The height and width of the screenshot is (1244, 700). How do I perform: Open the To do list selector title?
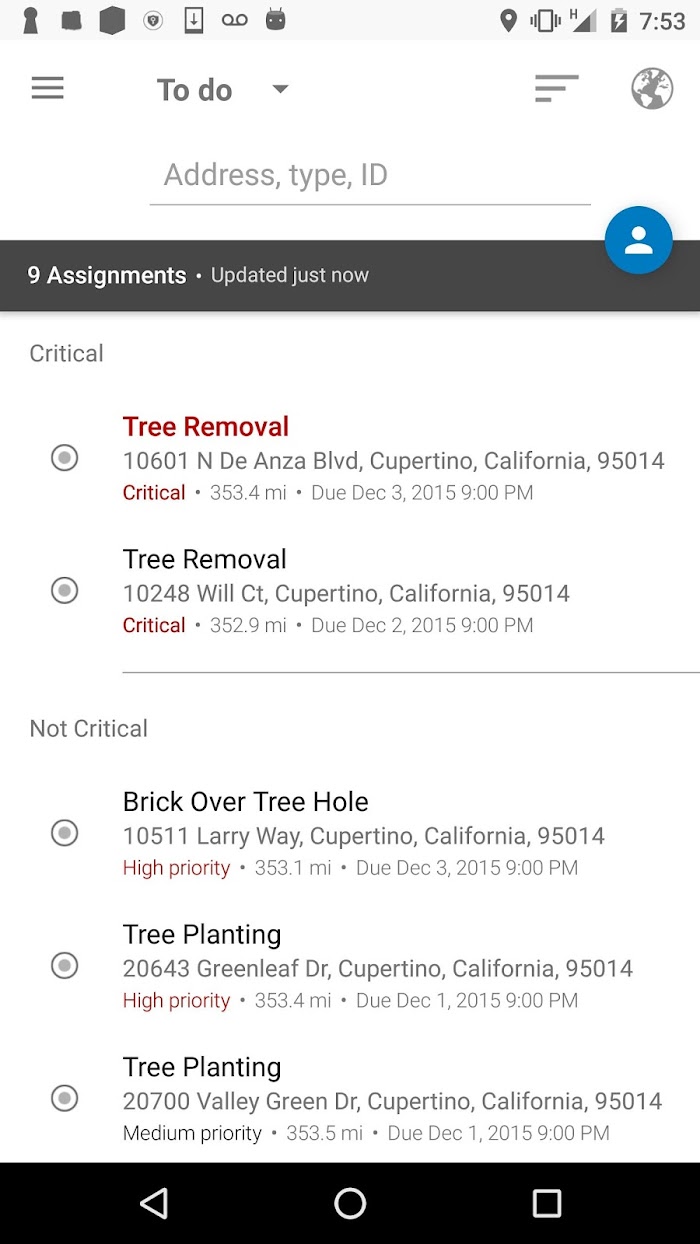pos(195,90)
